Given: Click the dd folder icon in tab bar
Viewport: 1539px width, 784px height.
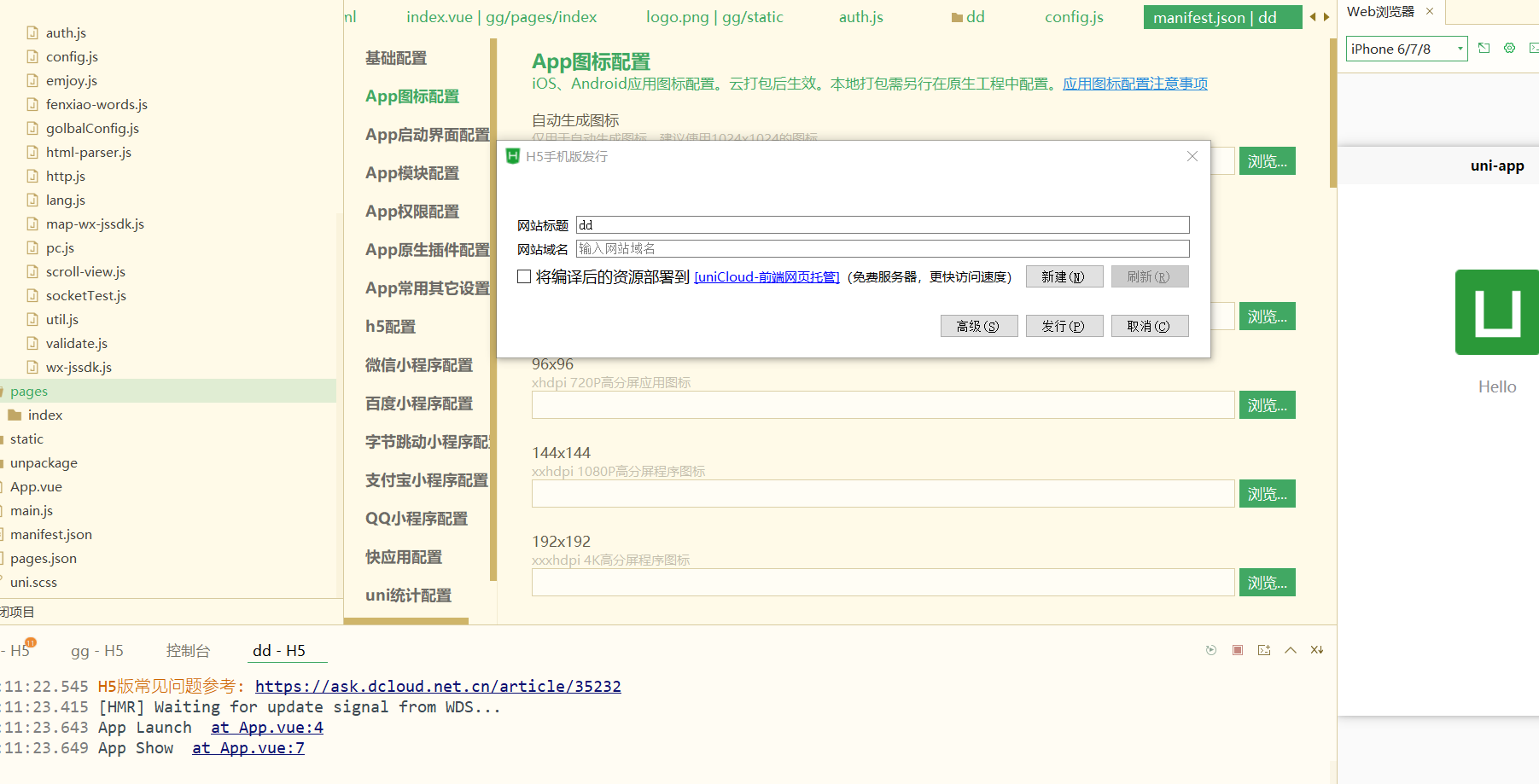Looking at the screenshot, I should tap(956, 16).
